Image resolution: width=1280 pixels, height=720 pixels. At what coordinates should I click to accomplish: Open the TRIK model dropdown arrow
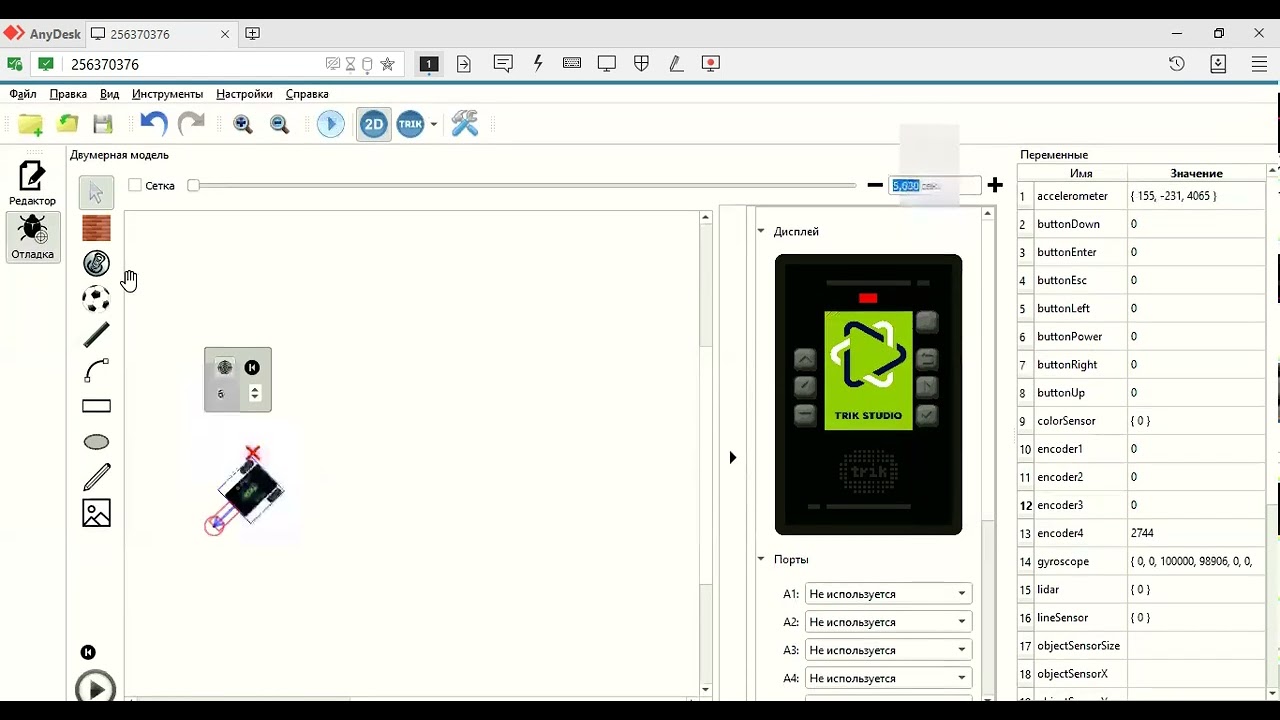pos(434,124)
